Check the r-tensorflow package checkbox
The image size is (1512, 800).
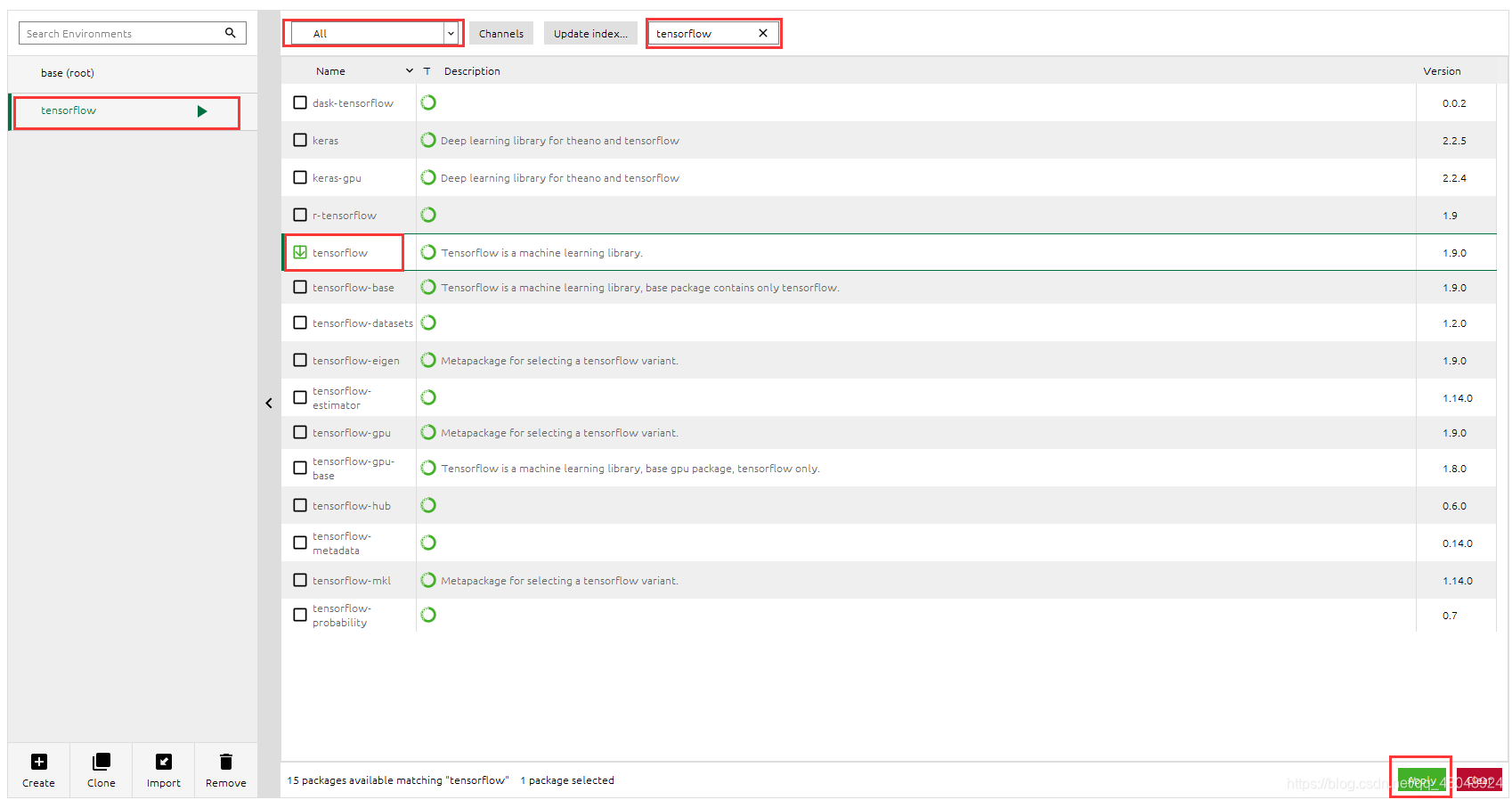pyautogui.click(x=300, y=215)
